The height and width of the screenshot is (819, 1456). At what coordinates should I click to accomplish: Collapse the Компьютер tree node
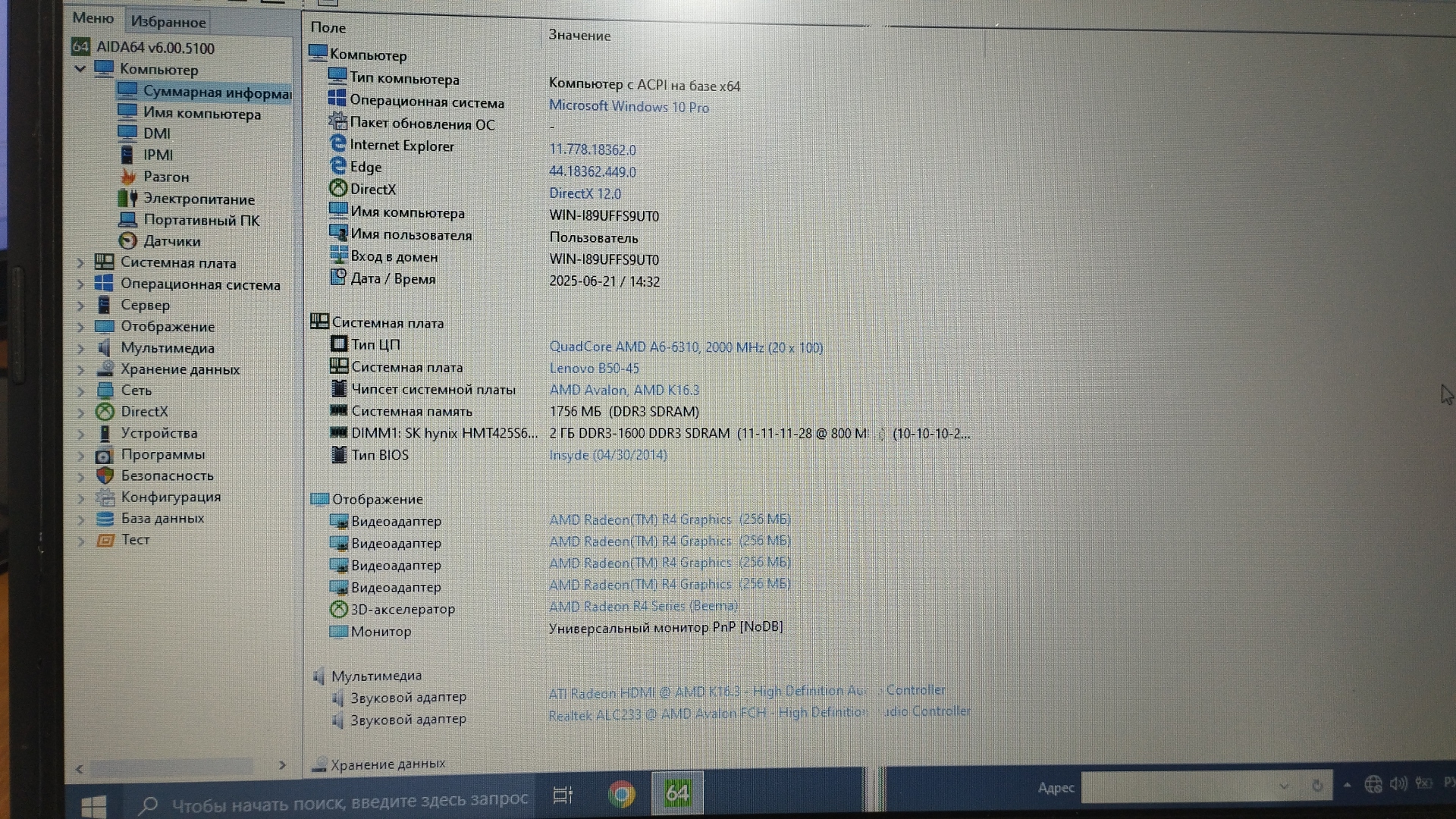coord(80,69)
